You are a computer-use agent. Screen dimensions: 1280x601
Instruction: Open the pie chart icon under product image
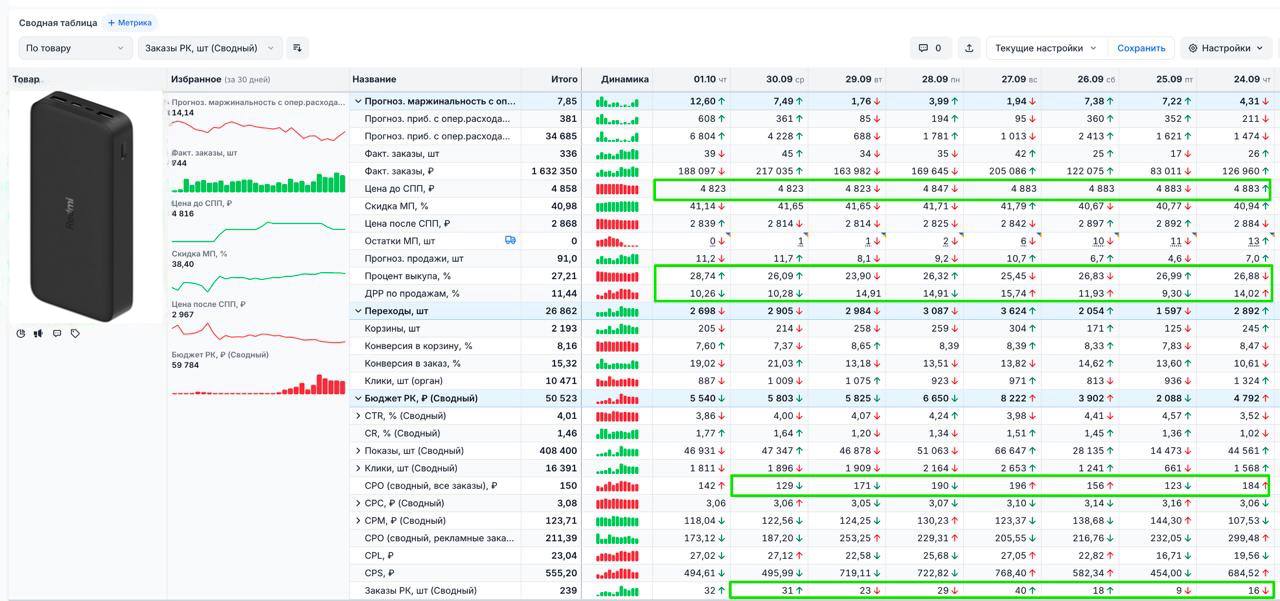coord(21,334)
